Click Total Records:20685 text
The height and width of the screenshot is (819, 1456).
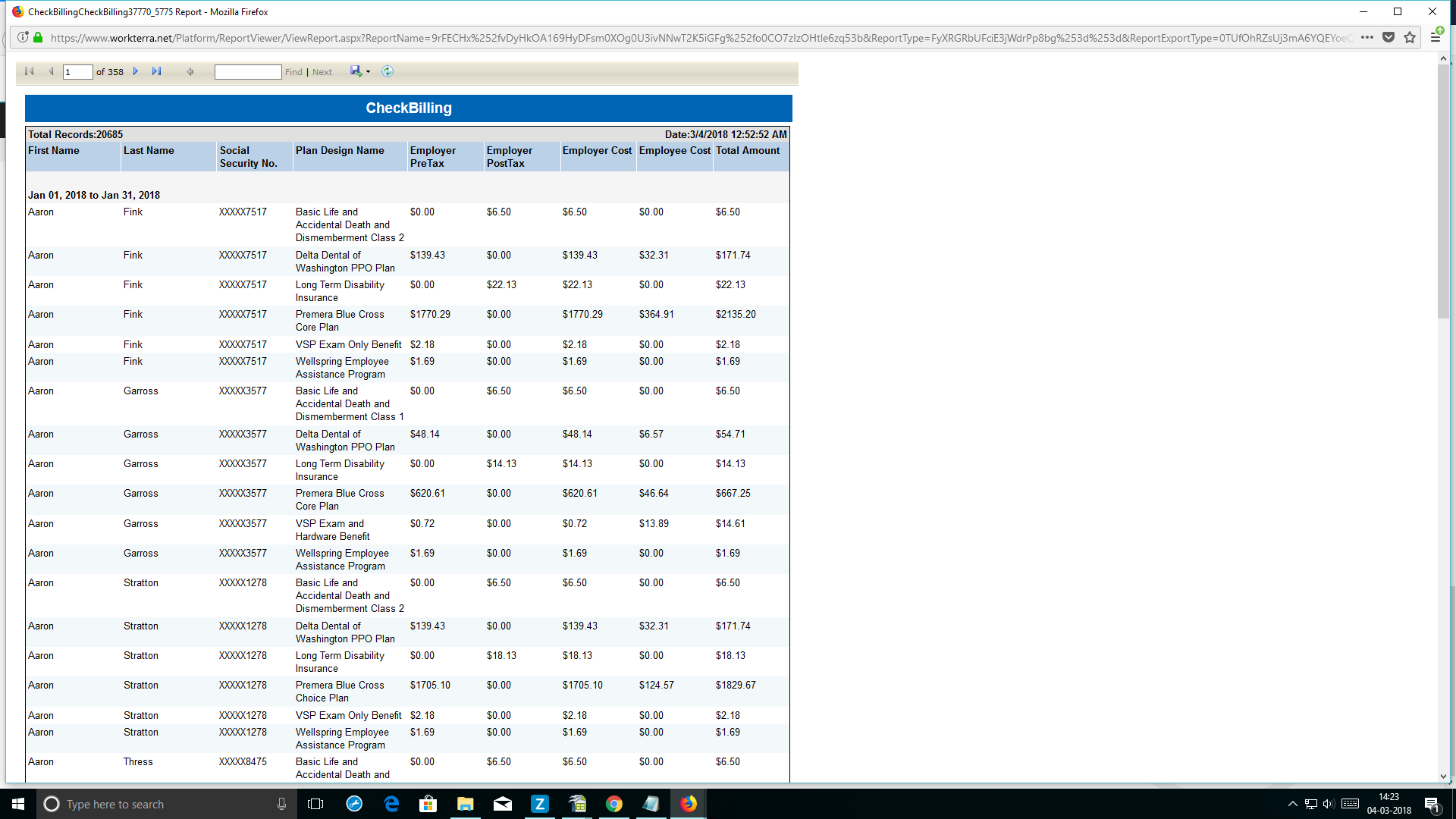(75, 134)
